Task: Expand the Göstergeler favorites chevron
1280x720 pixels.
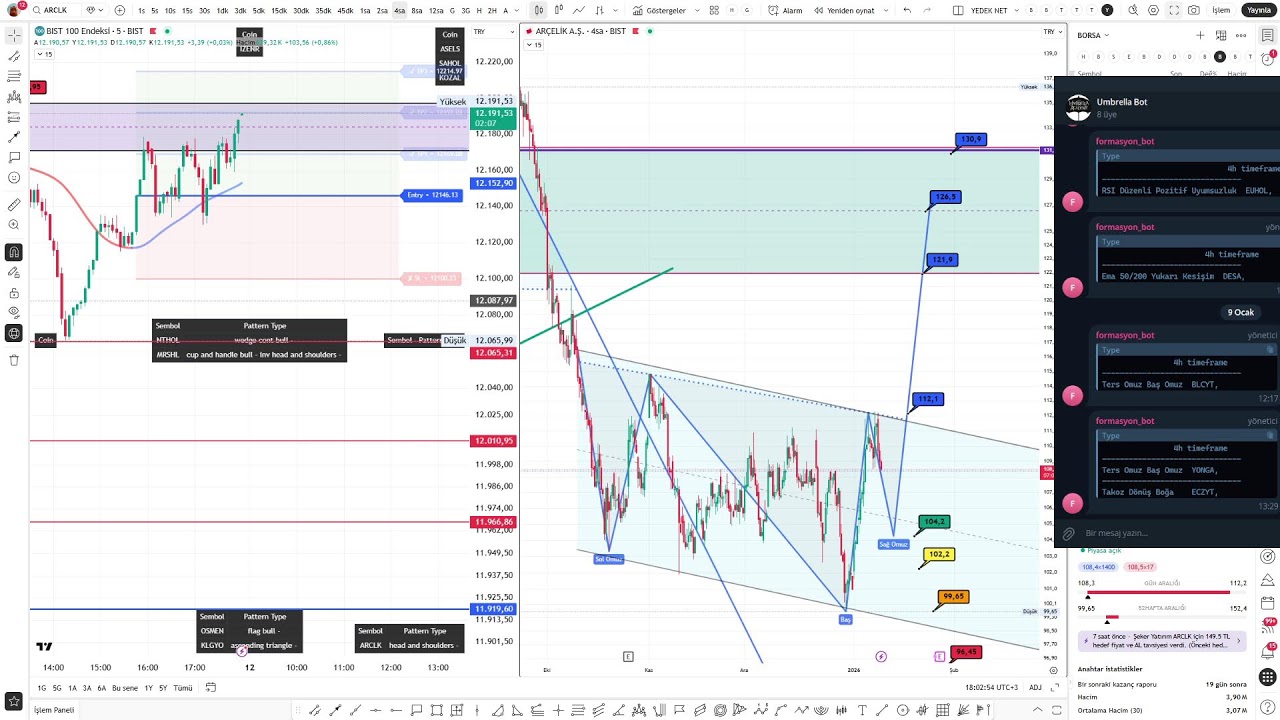Action: (x=695, y=10)
